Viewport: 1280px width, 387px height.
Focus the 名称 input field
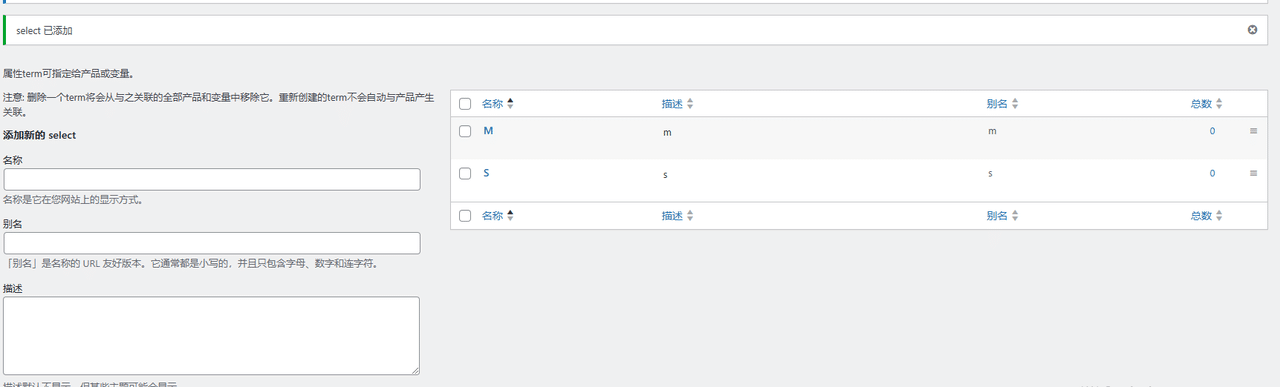tap(212, 179)
